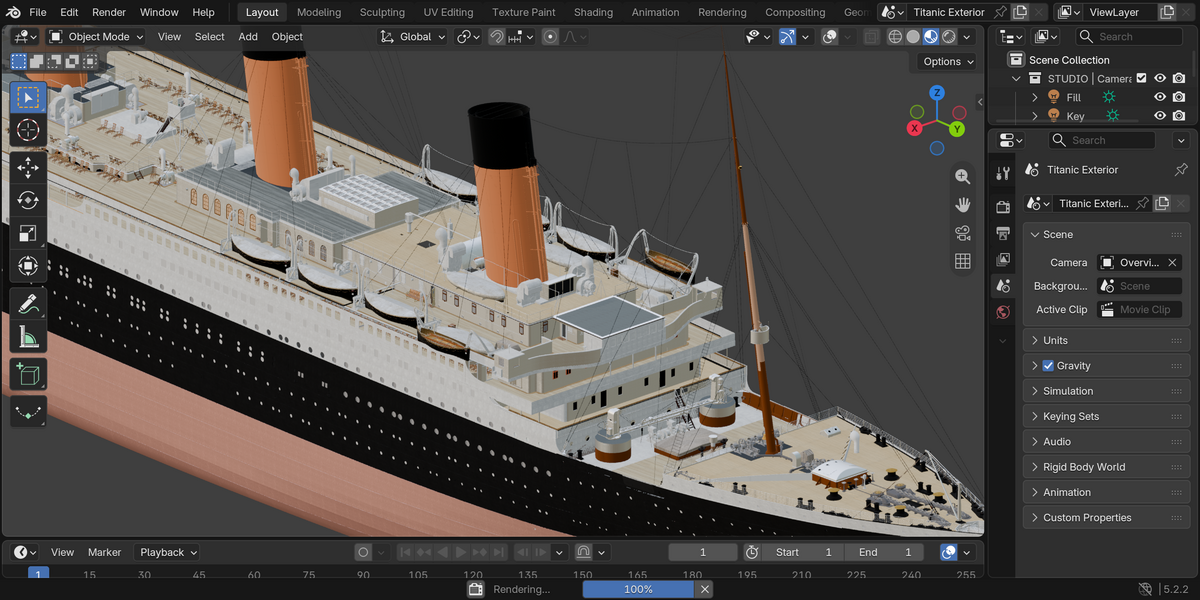Open the Playback dropdown in timeline
1200x600 pixels.
[x=168, y=552]
